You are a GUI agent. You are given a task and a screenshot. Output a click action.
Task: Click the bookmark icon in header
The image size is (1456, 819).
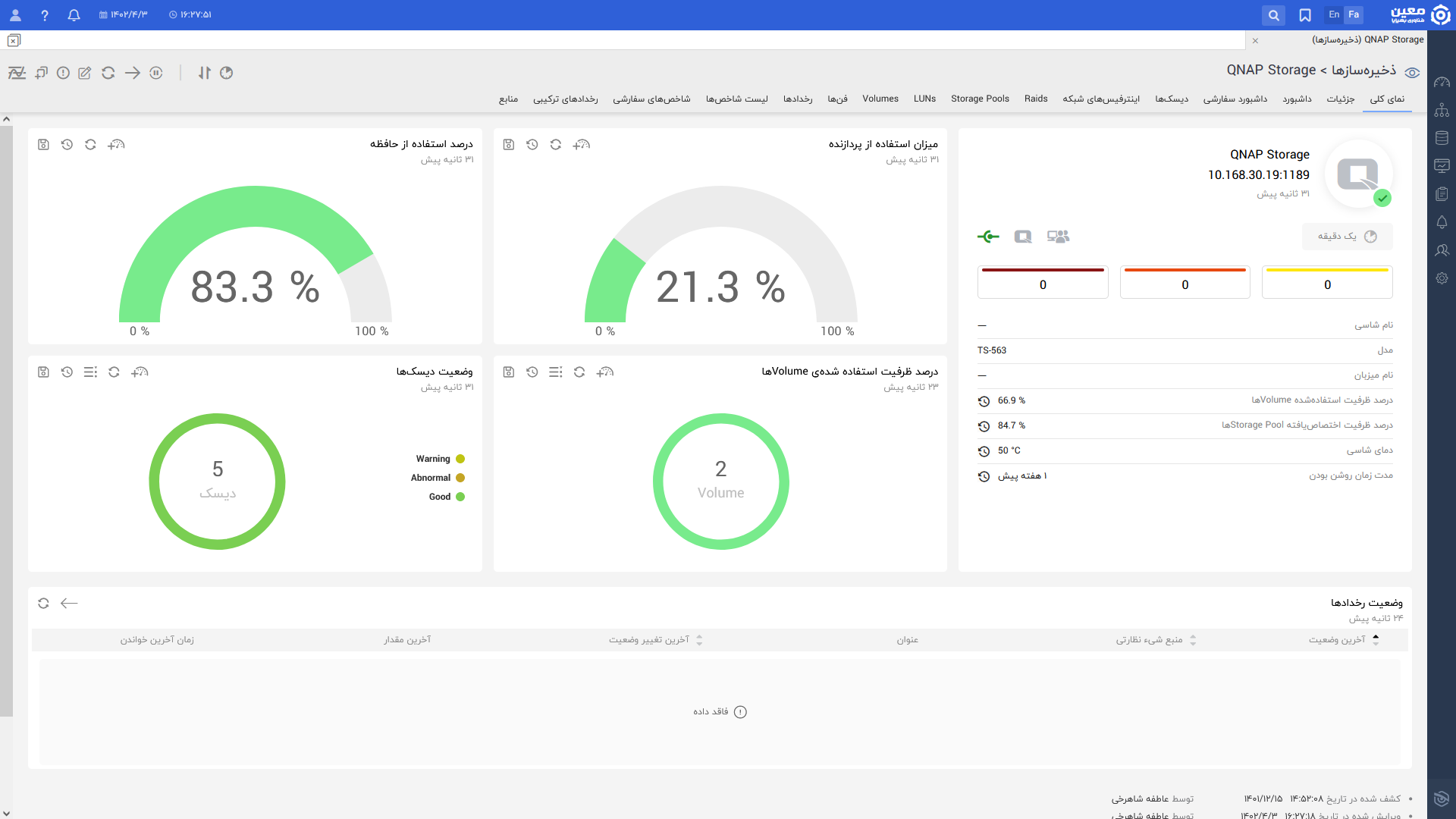click(x=1305, y=15)
